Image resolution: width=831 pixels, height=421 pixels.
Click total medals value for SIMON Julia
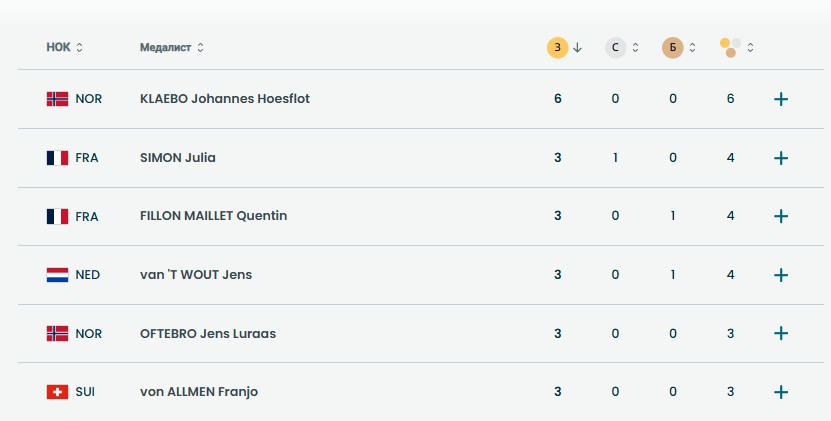[x=731, y=158]
